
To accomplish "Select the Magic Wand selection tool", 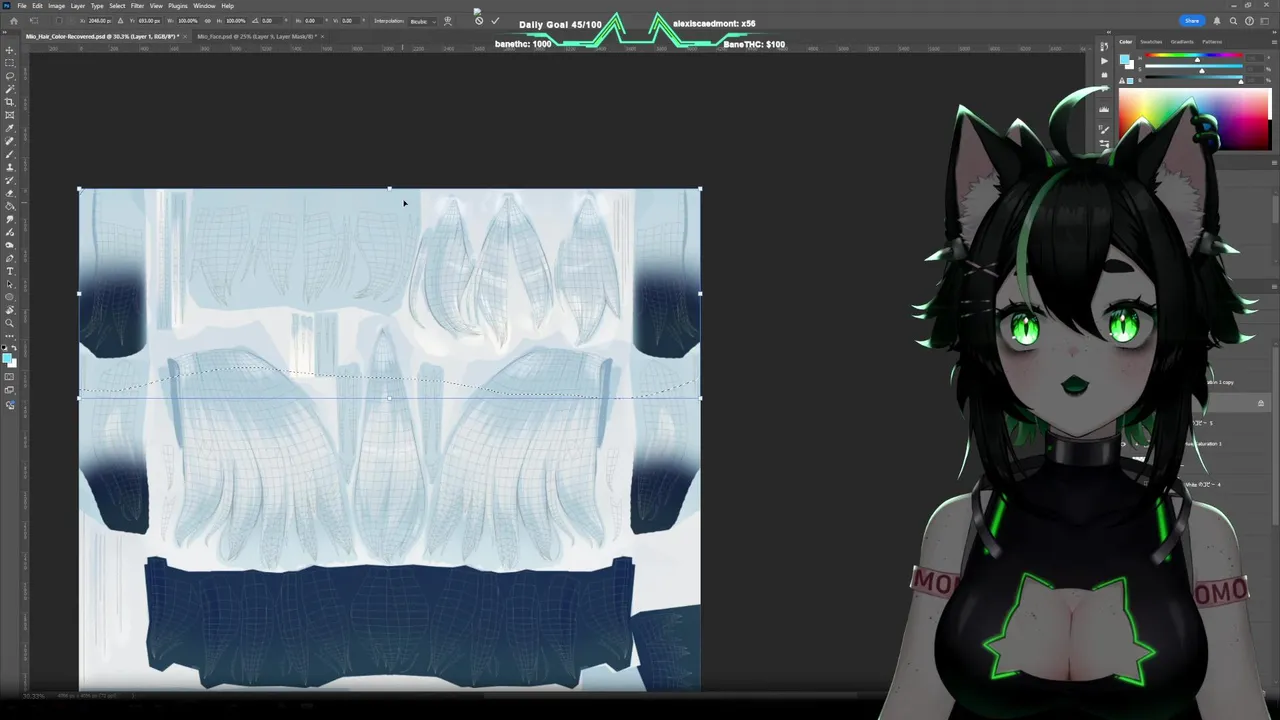I will (10, 89).
